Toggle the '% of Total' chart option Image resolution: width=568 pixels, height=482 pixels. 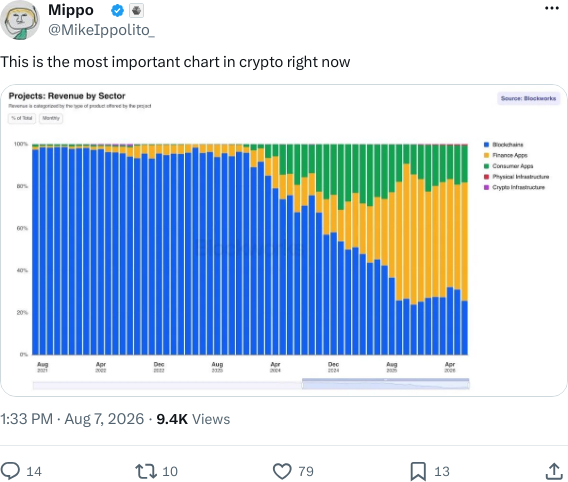[22, 118]
